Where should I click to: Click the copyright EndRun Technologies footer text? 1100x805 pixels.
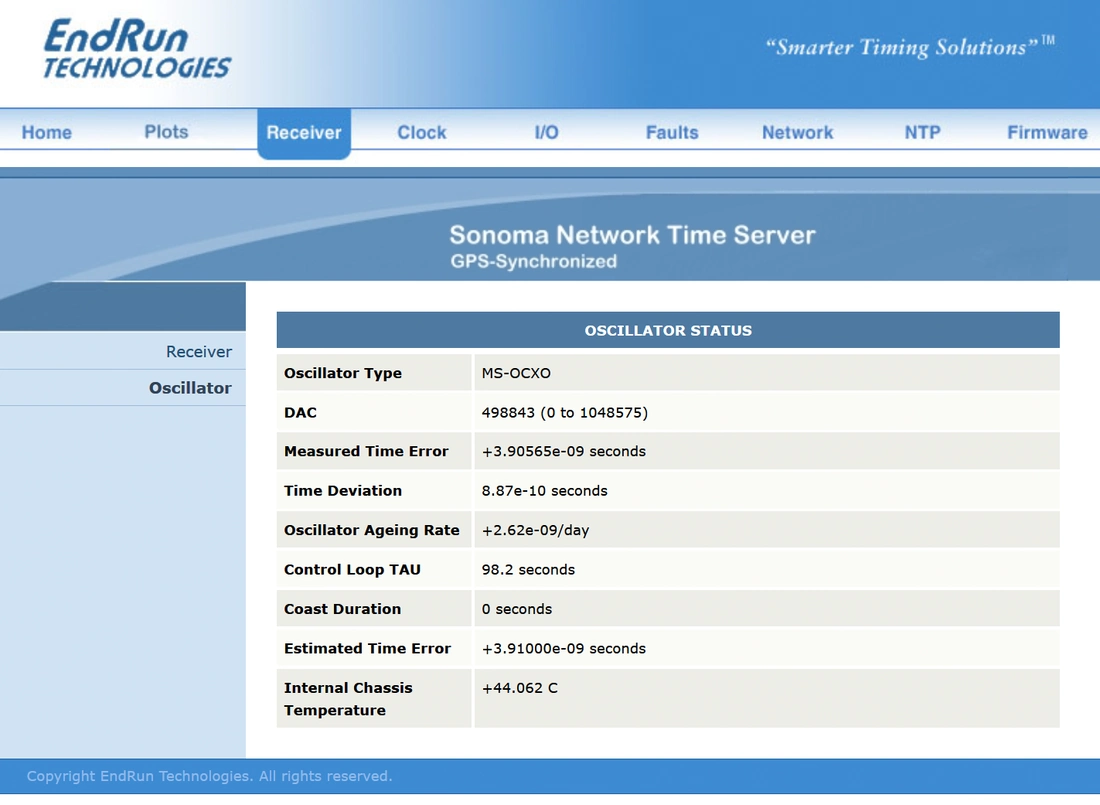pos(209,776)
